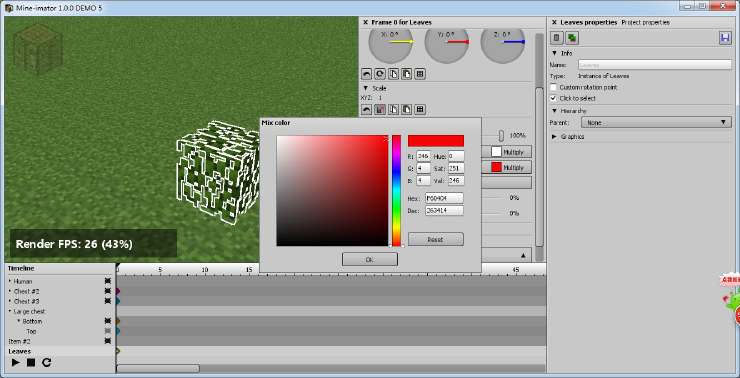Confirm the Mix color dialog with OK
The height and width of the screenshot is (378, 740).
[370, 259]
